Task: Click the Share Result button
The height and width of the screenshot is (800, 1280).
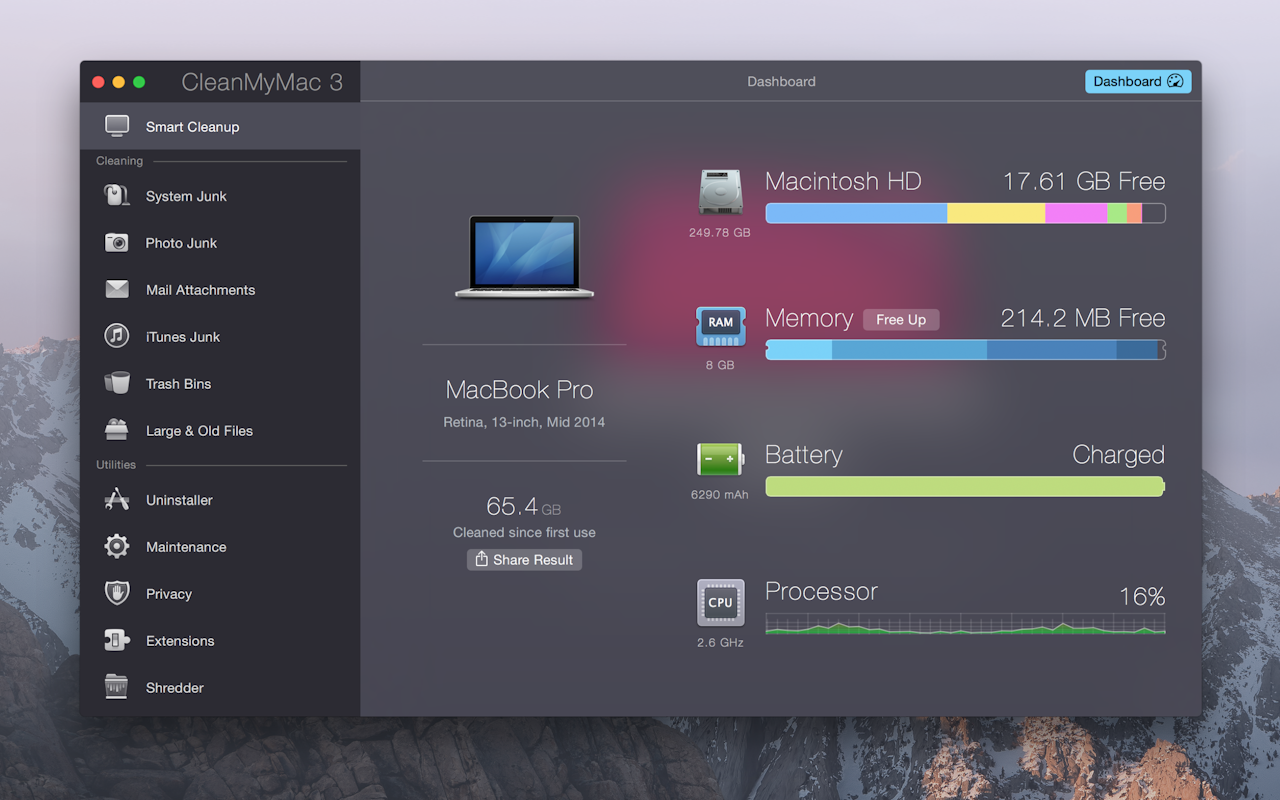Action: click(524, 560)
